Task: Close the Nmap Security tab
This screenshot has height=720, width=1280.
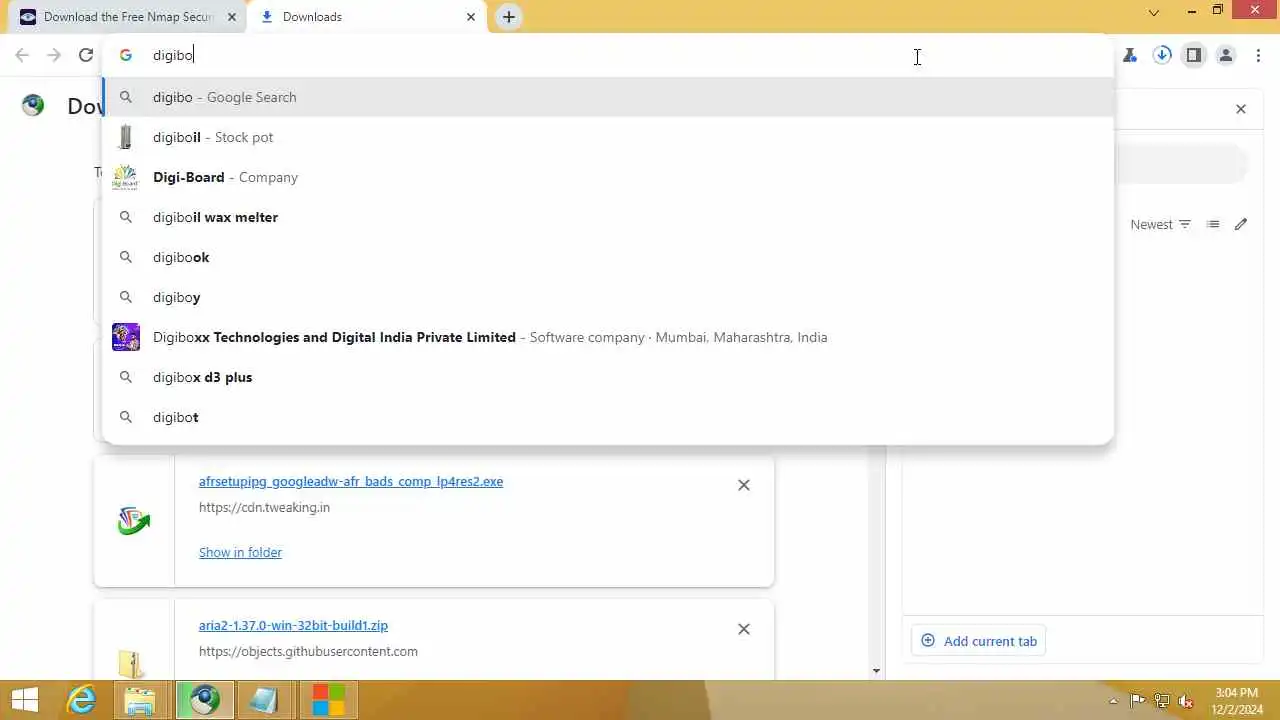Action: [232, 17]
